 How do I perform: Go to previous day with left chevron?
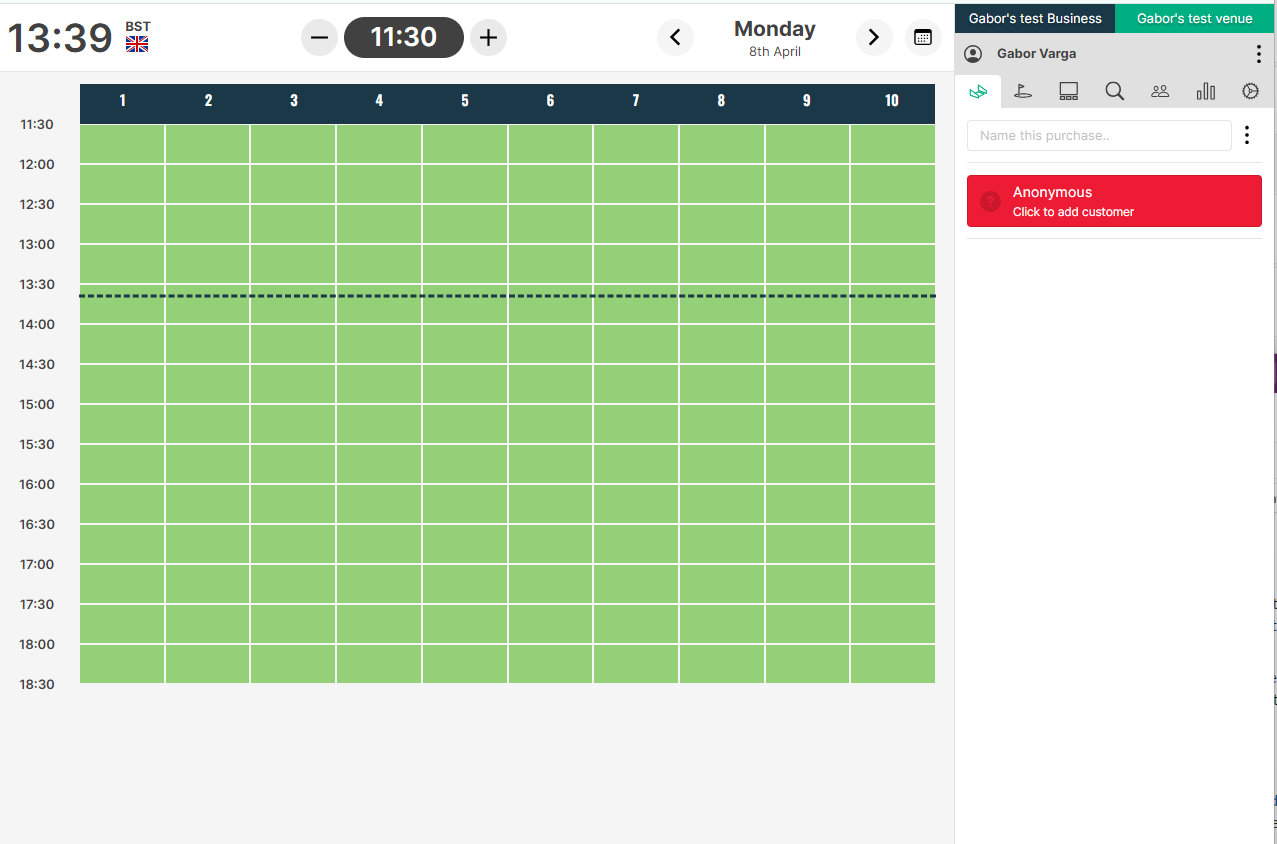[x=675, y=37]
